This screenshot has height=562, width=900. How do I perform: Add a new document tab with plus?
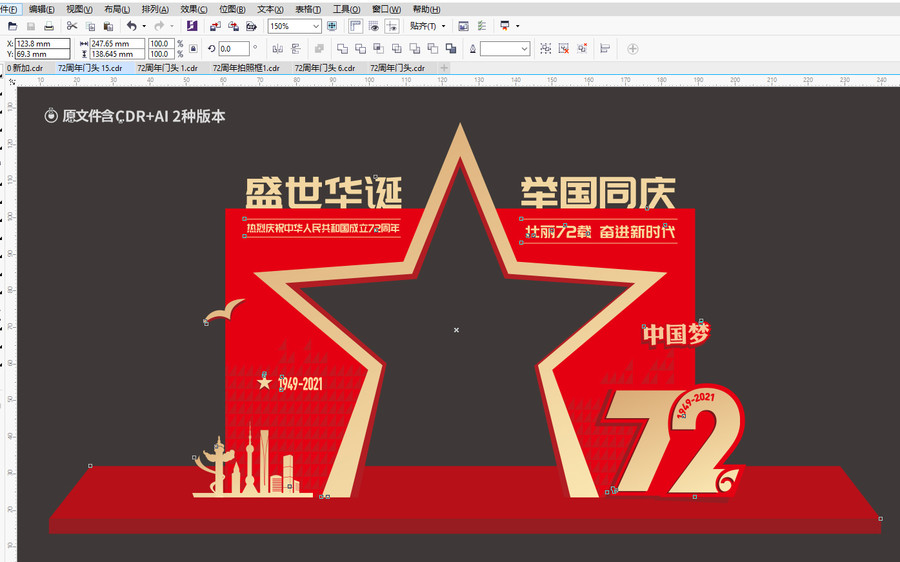(444, 68)
